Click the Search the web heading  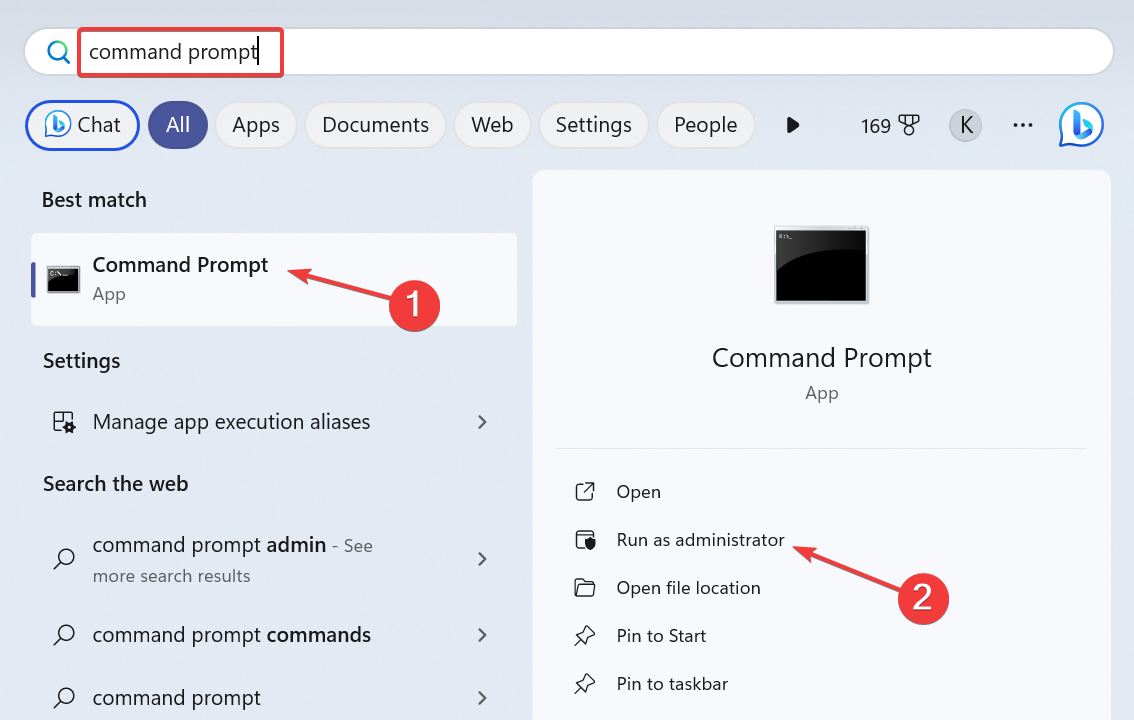[116, 484]
